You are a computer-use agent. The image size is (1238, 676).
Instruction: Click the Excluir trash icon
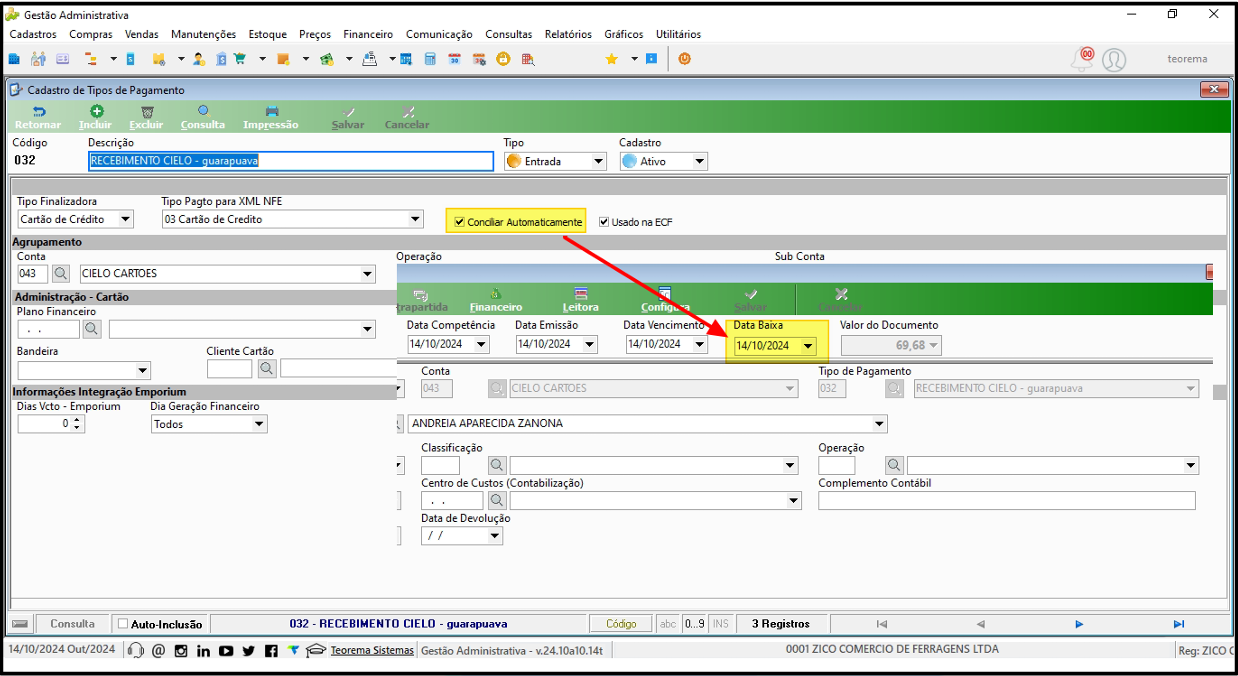coord(147,112)
